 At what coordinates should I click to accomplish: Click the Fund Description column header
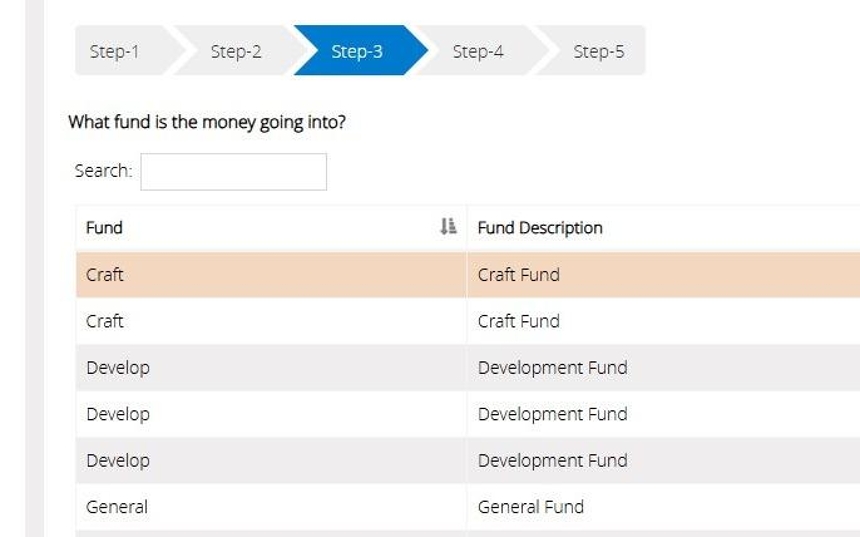click(x=540, y=228)
